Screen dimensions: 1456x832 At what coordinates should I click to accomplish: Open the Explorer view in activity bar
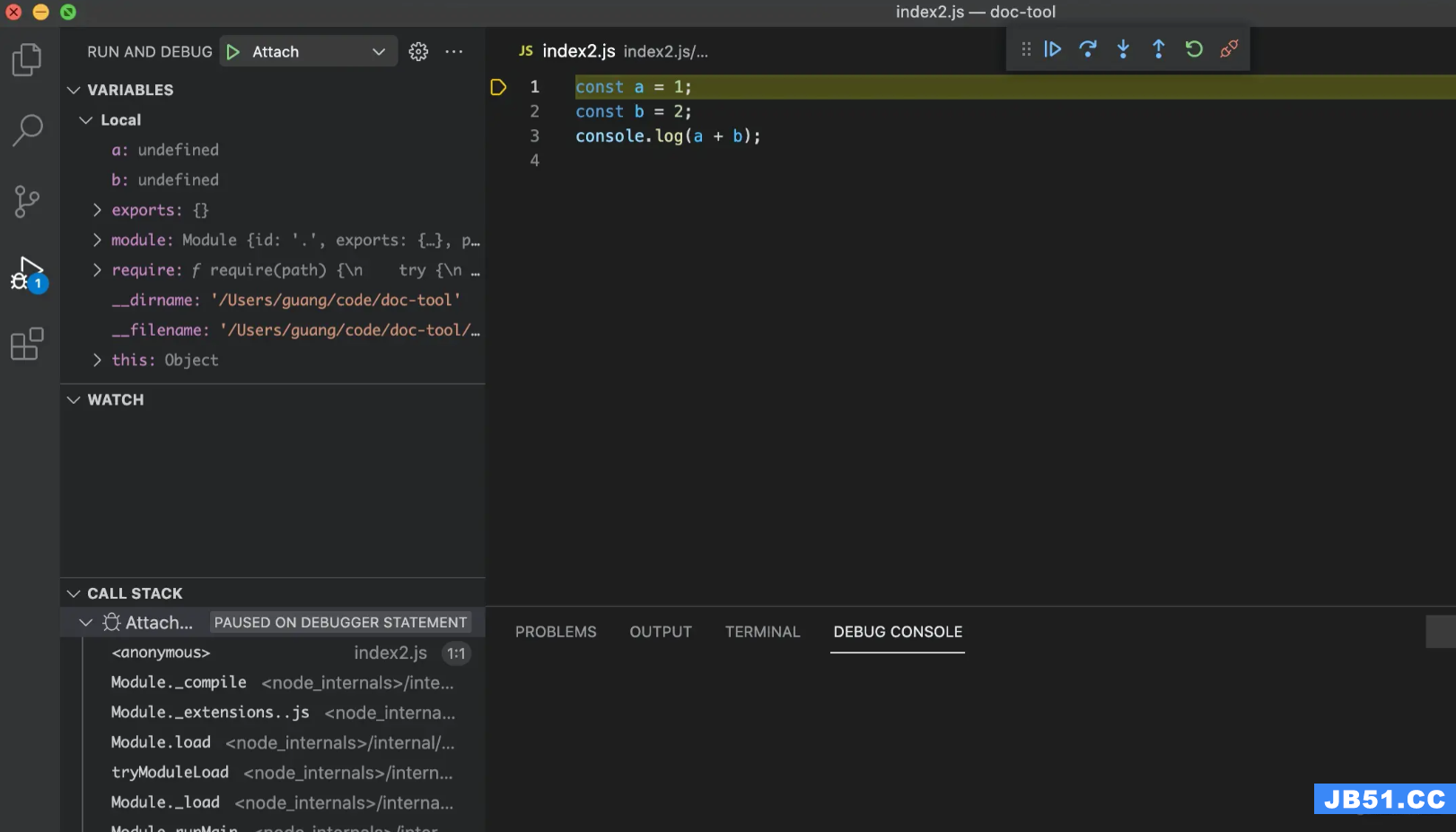pos(27,60)
